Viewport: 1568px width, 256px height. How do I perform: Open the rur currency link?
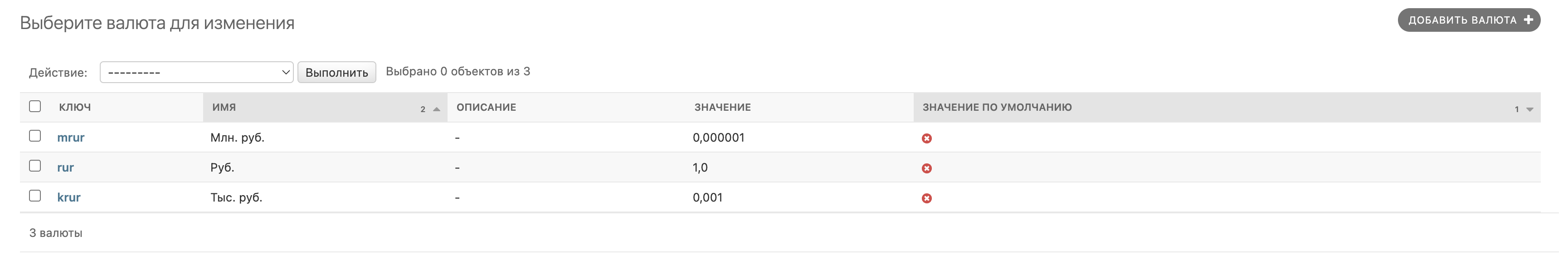(x=65, y=167)
